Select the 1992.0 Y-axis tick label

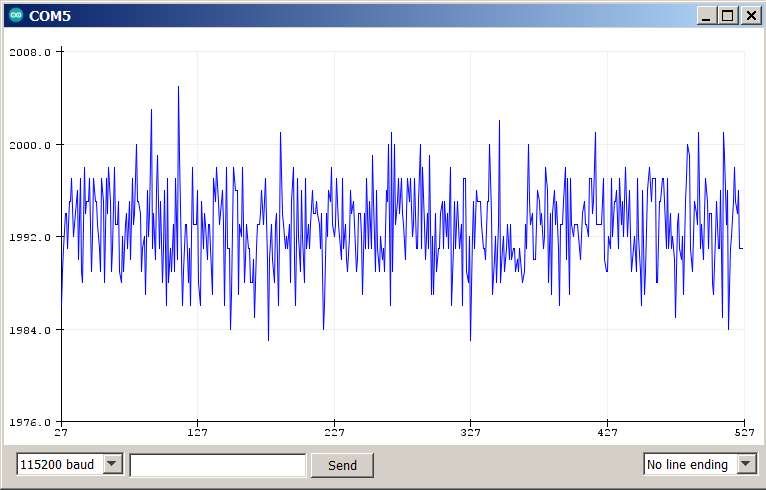coord(31,237)
